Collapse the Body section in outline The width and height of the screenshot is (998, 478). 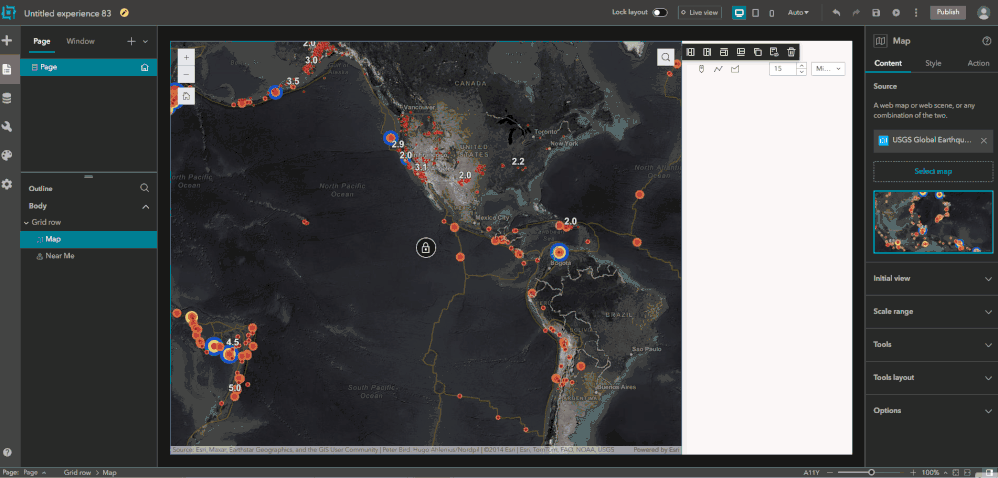tap(146, 206)
